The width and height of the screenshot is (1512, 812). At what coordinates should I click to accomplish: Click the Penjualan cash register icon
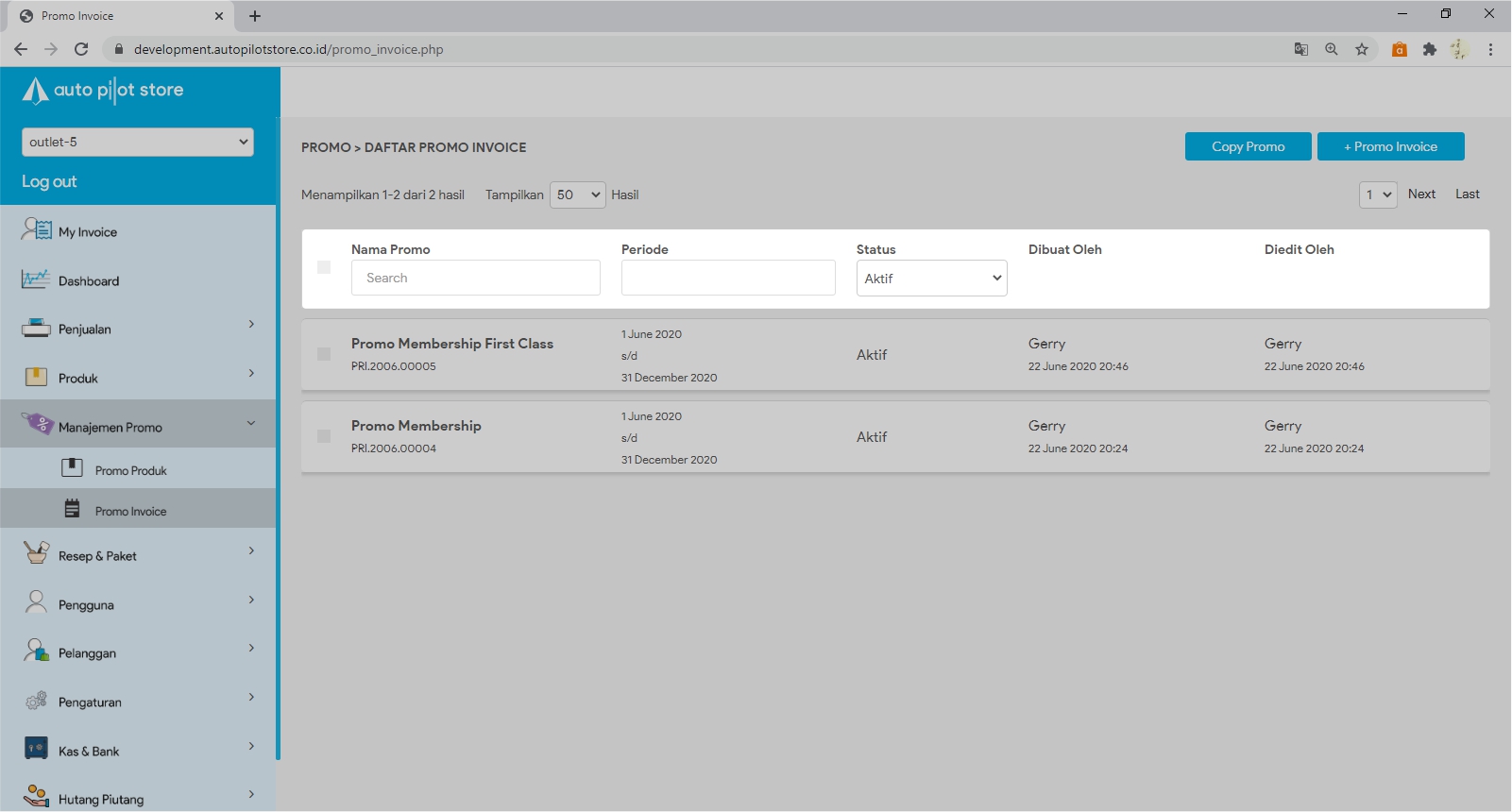coord(36,329)
